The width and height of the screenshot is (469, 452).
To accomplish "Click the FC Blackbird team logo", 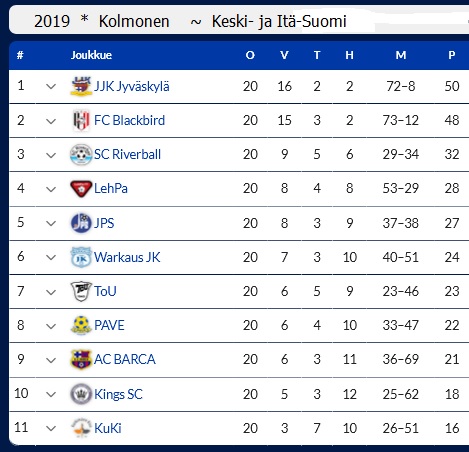I will click(x=81, y=120).
